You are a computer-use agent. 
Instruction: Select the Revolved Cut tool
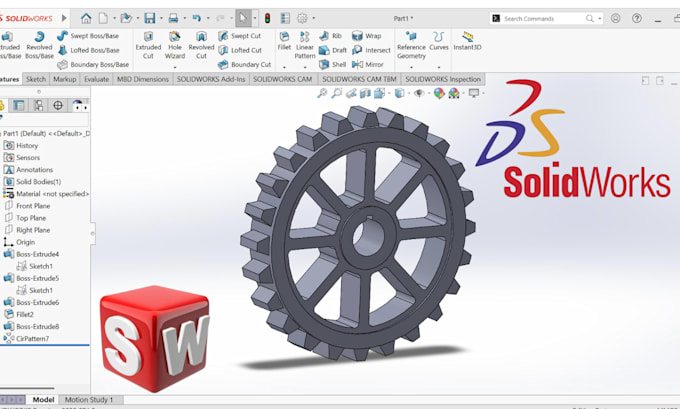(x=201, y=45)
